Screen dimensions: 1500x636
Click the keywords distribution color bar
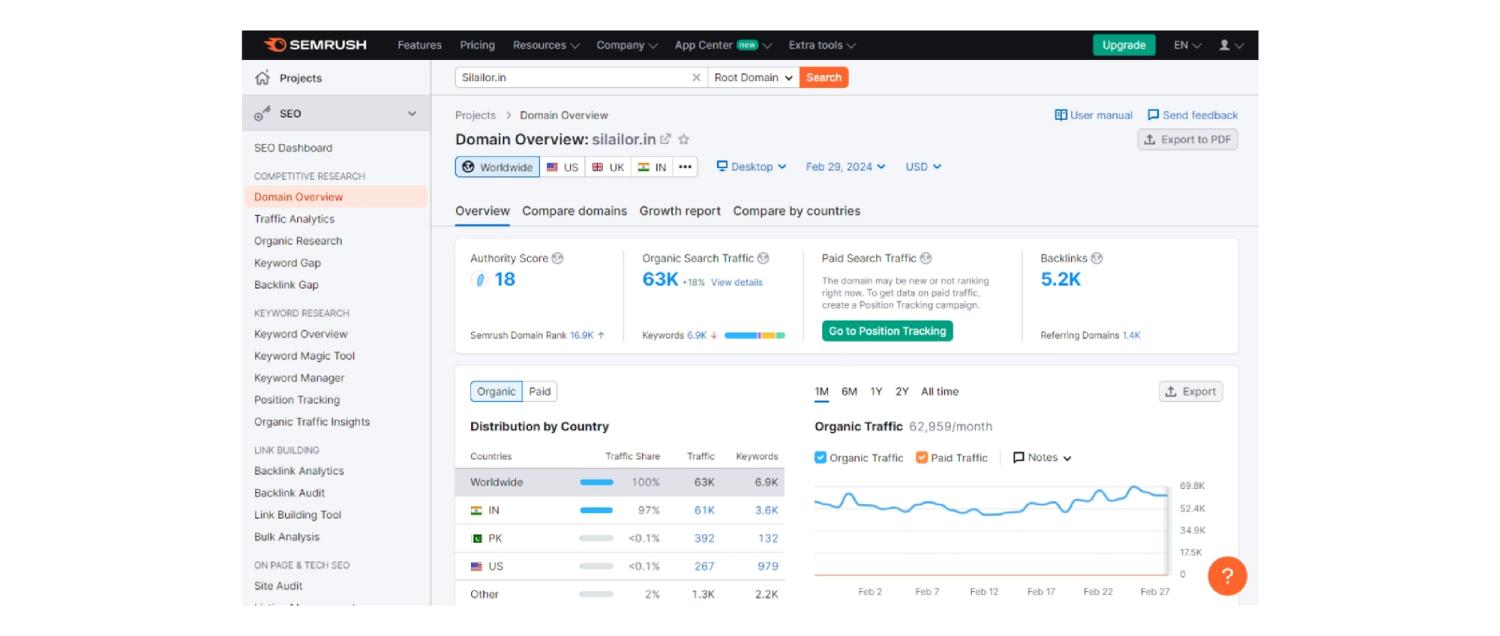point(754,336)
